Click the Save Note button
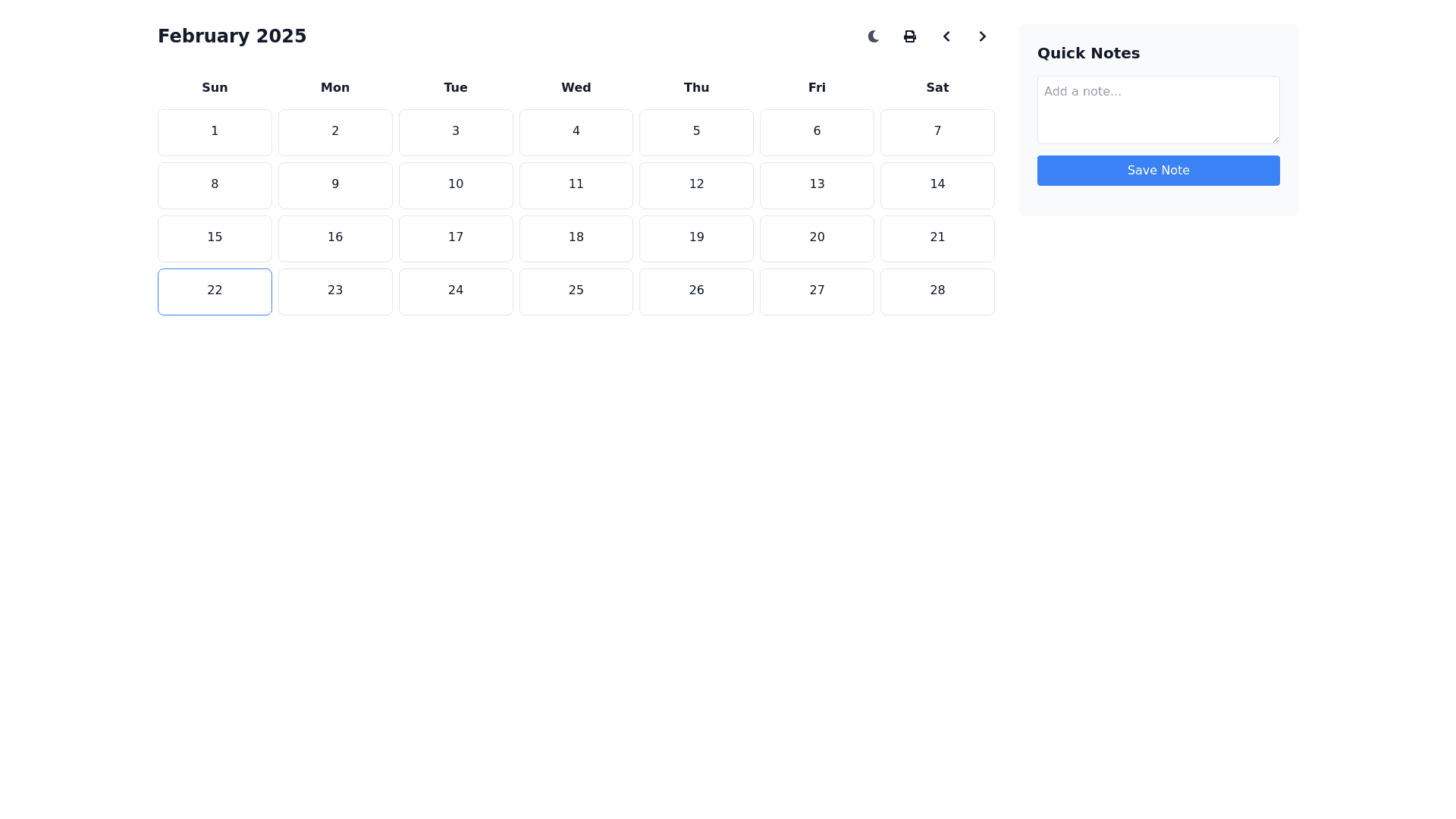Screen dimensions: 1456x819 click(x=1158, y=171)
